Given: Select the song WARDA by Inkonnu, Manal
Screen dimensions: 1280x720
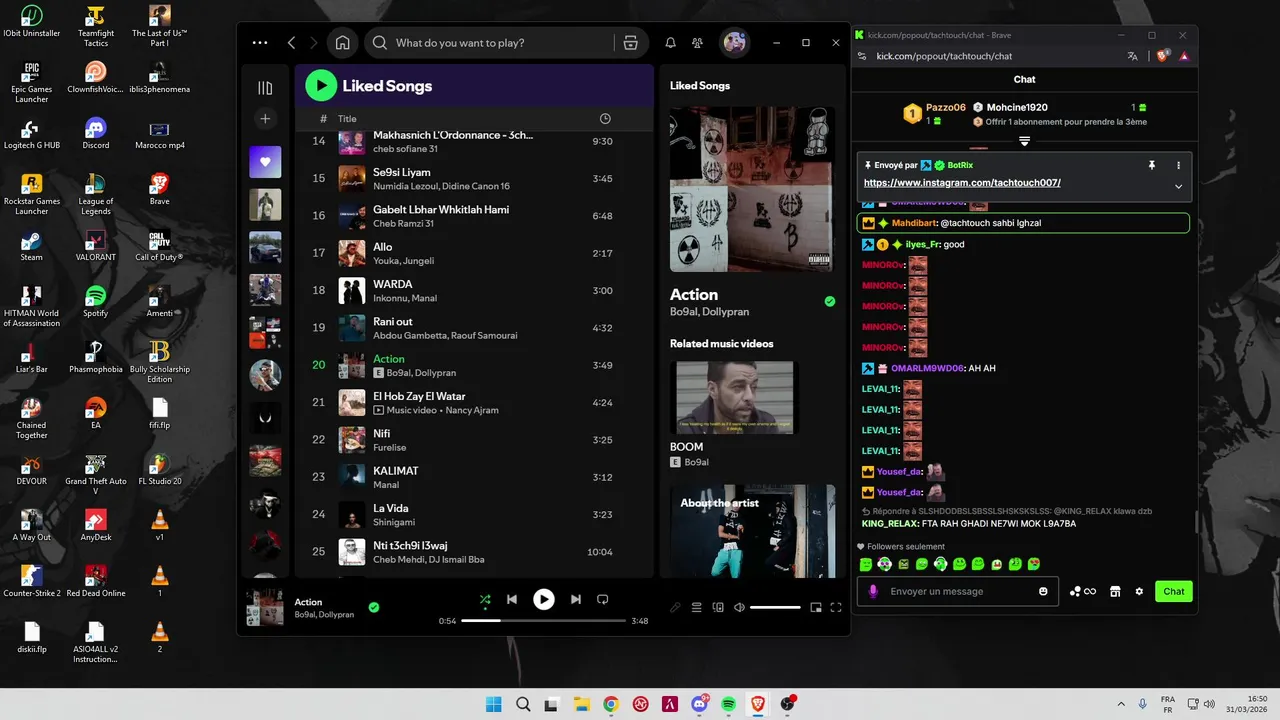Looking at the screenshot, I should [473, 291].
